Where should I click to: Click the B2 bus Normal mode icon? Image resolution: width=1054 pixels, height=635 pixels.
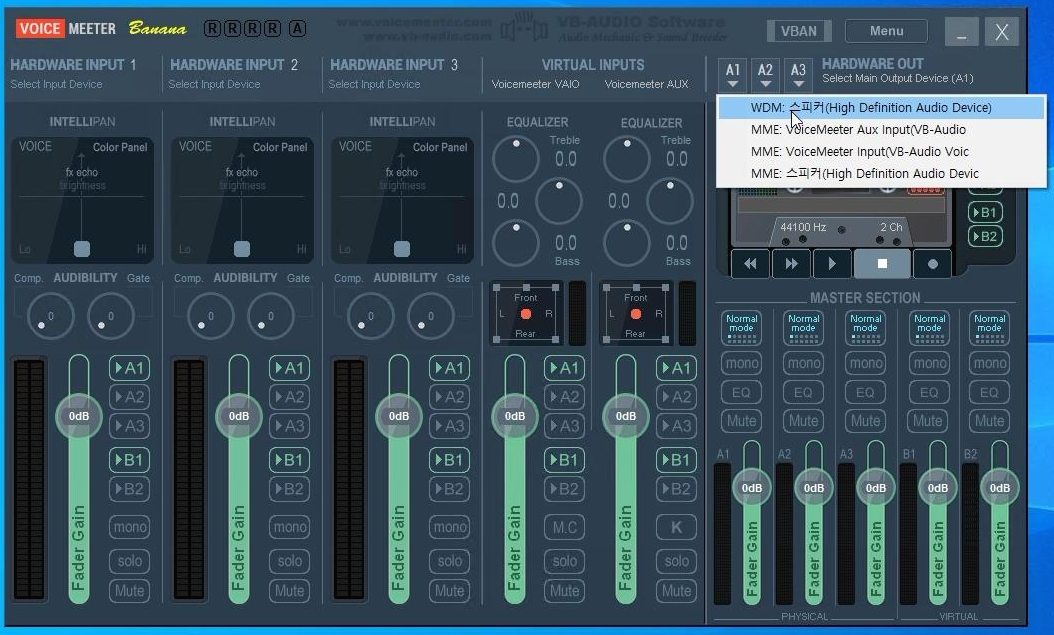coord(989,327)
